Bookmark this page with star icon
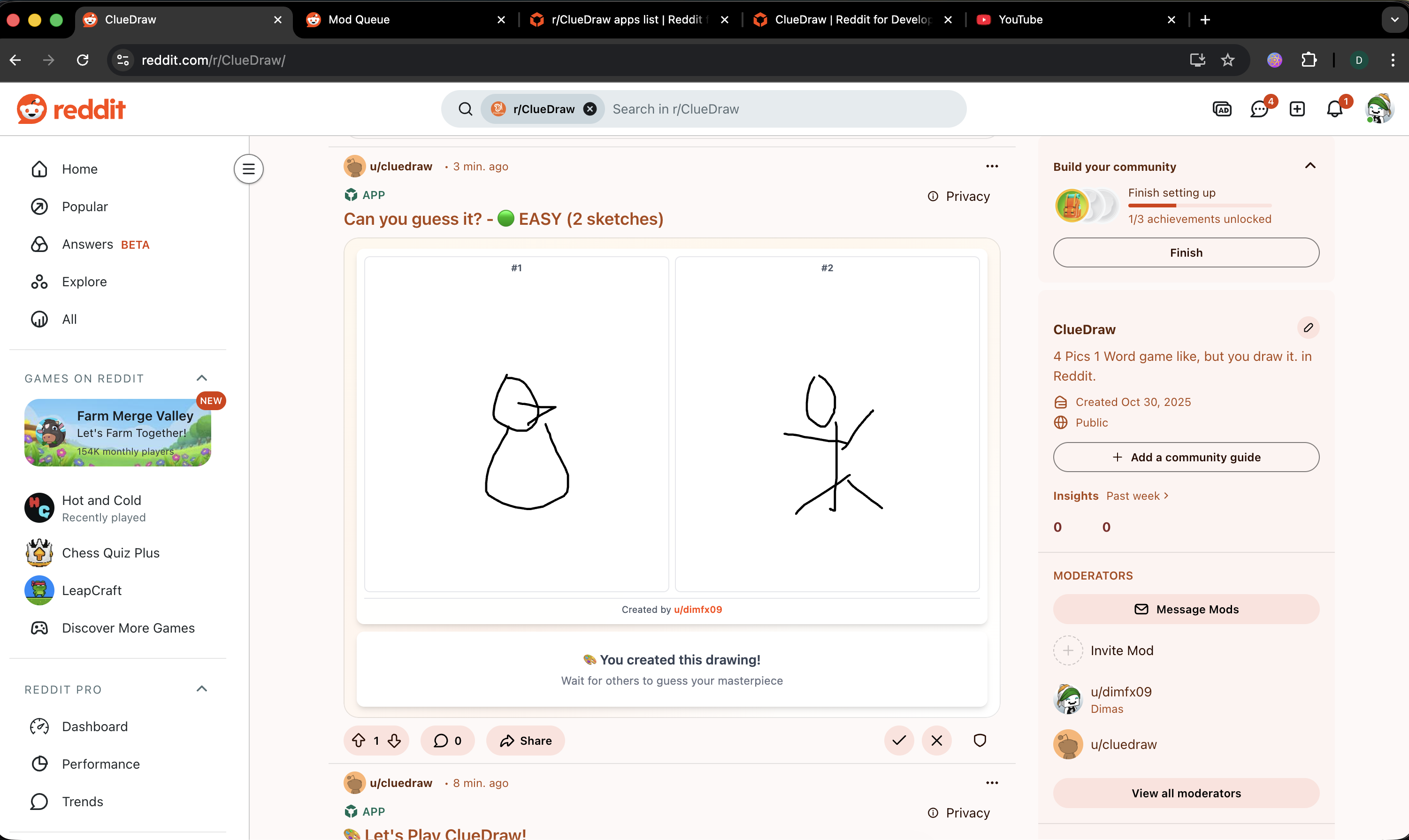This screenshot has height=840, width=1409. coord(1227,60)
